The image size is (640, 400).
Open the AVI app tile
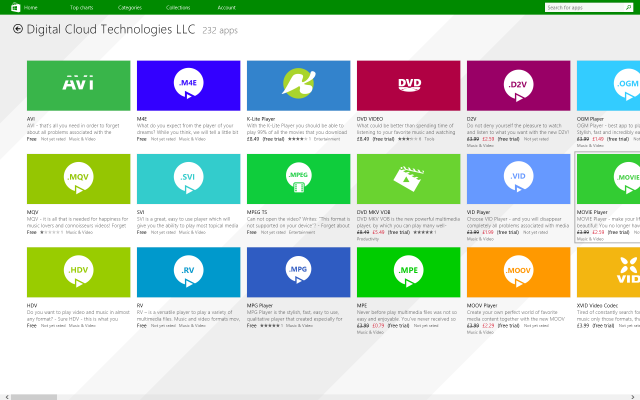click(78, 85)
